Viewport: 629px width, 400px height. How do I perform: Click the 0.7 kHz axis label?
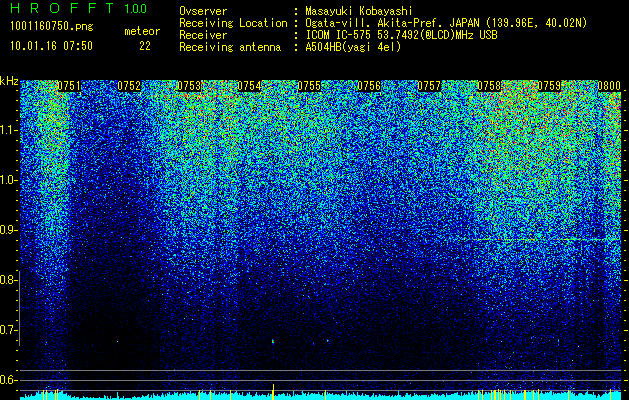point(8,330)
